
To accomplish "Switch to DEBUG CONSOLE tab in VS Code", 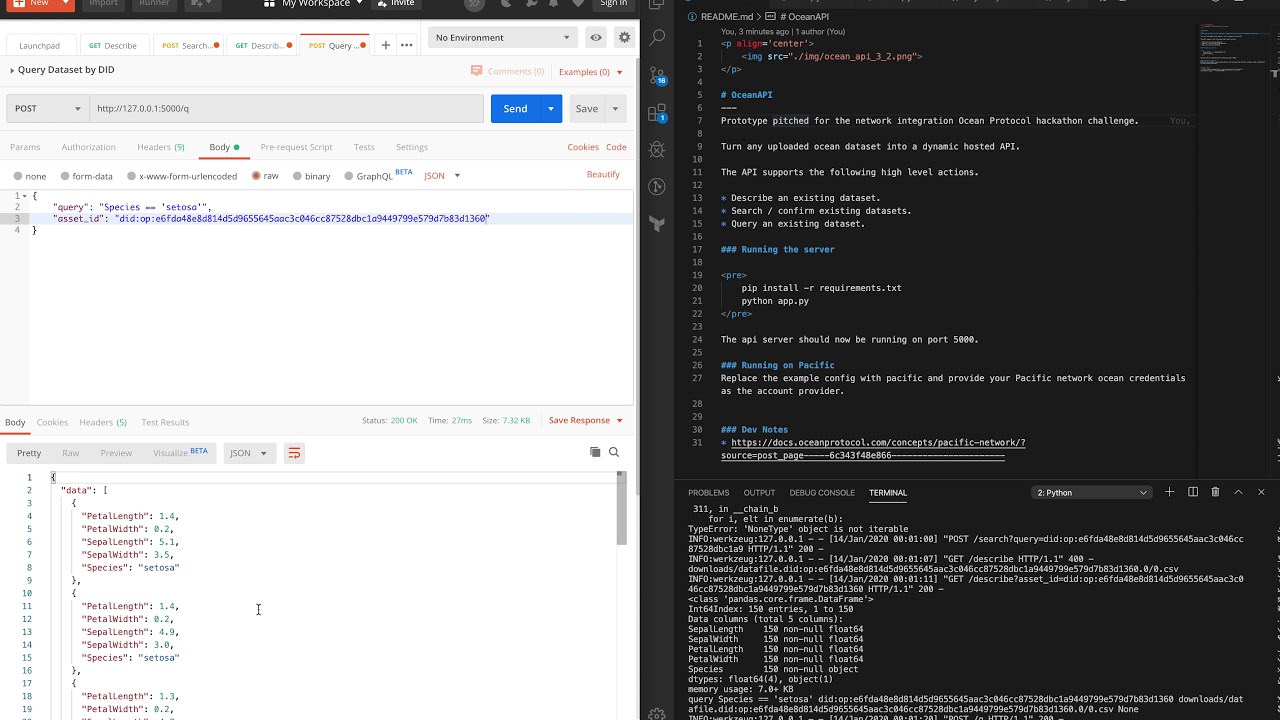I will tap(822, 492).
